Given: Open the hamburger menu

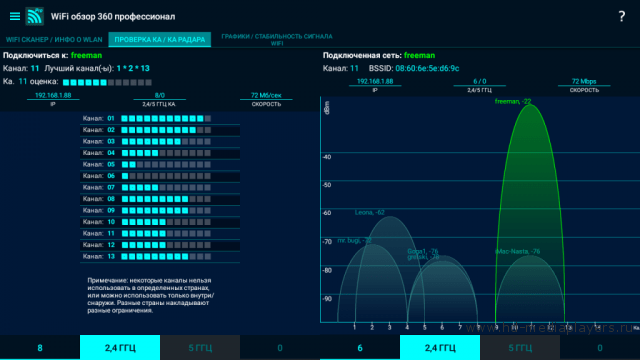Looking at the screenshot, I should 15,16.
